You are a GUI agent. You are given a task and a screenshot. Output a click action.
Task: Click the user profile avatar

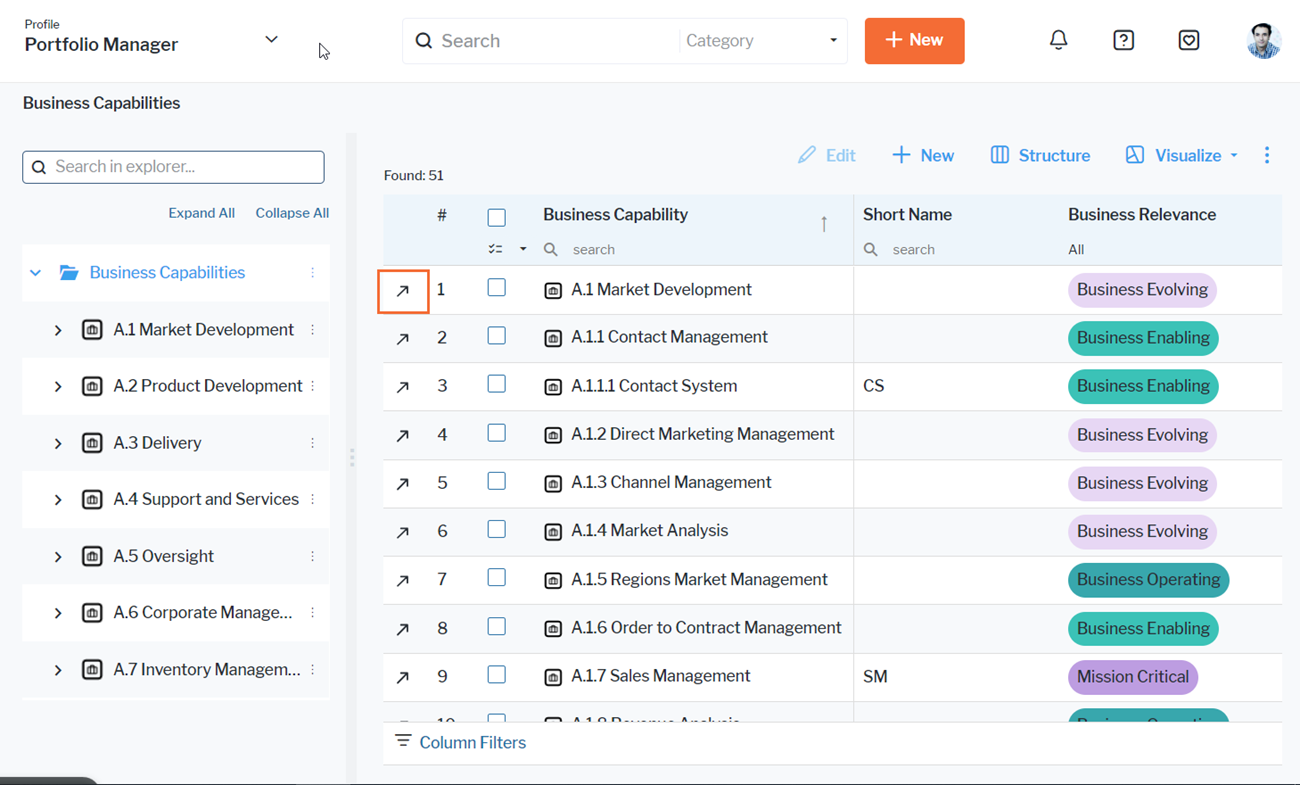[x=1263, y=41]
